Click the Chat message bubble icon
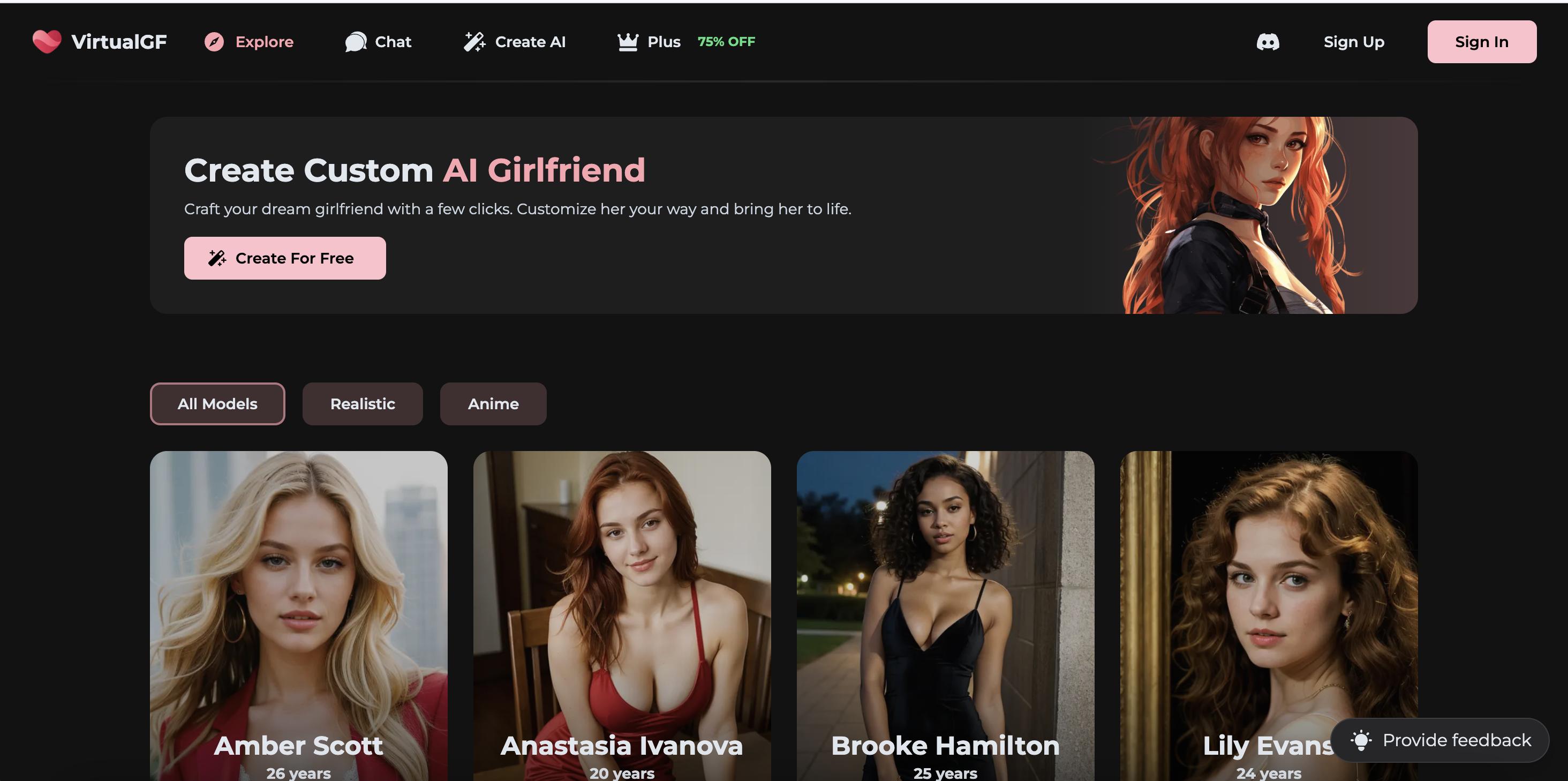 354,41
